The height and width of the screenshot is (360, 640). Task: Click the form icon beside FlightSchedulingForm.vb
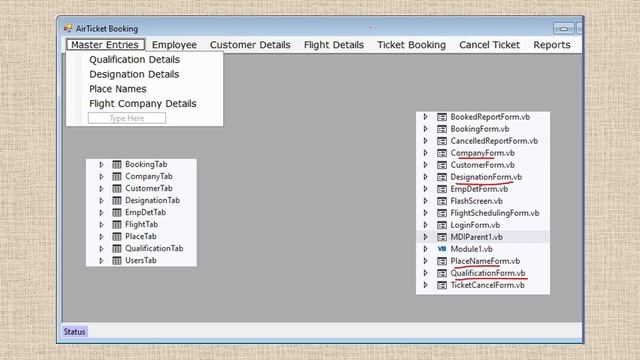click(x=442, y=213)
